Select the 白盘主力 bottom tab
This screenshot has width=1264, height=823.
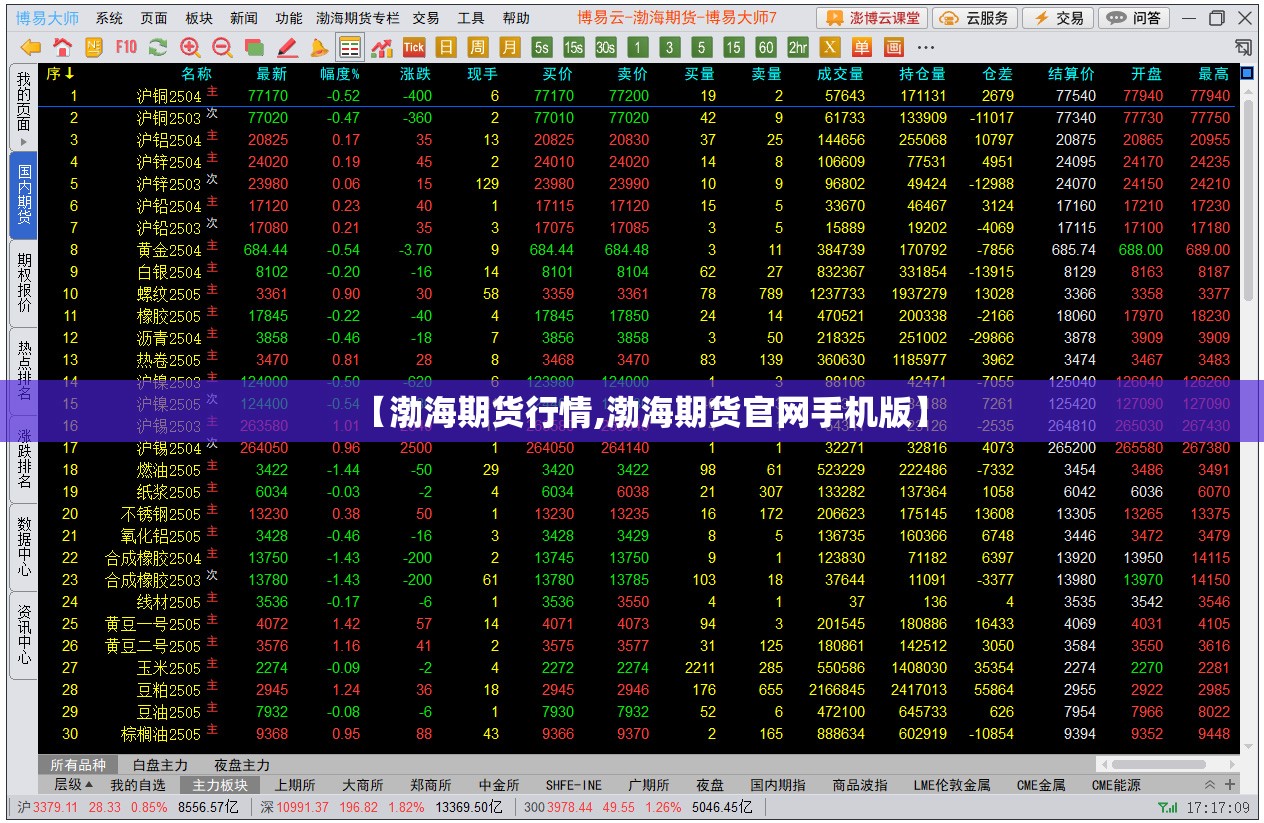pos(160,765)
